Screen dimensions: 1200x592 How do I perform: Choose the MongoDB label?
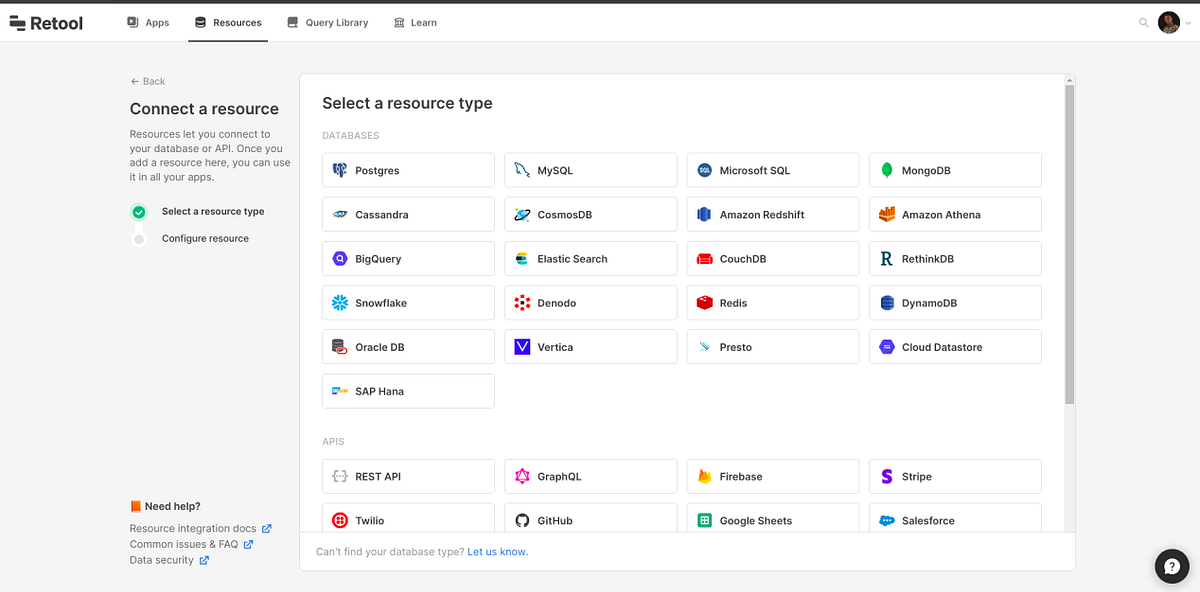[x=926, y=171]
